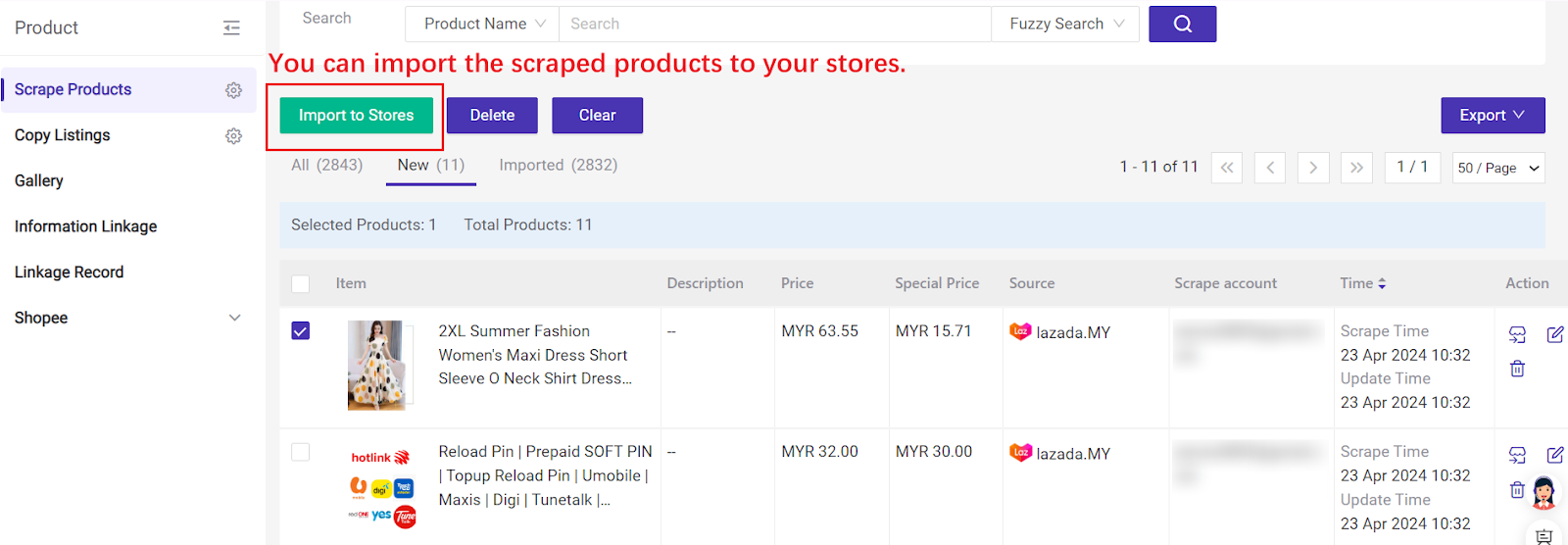Toggle the select-all Item header checkbox
This screenshot has height=545, width=1568.
point(301,284)
